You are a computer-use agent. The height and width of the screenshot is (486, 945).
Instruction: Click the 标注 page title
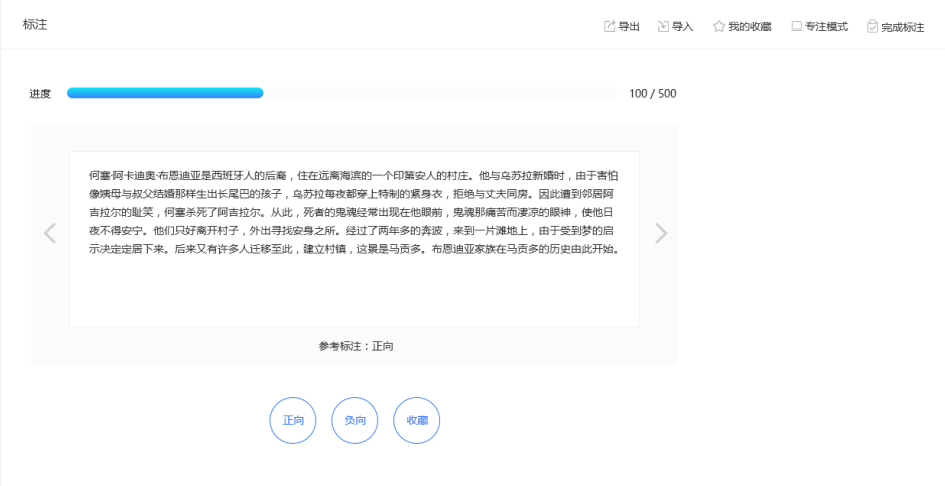click(35, 24)
